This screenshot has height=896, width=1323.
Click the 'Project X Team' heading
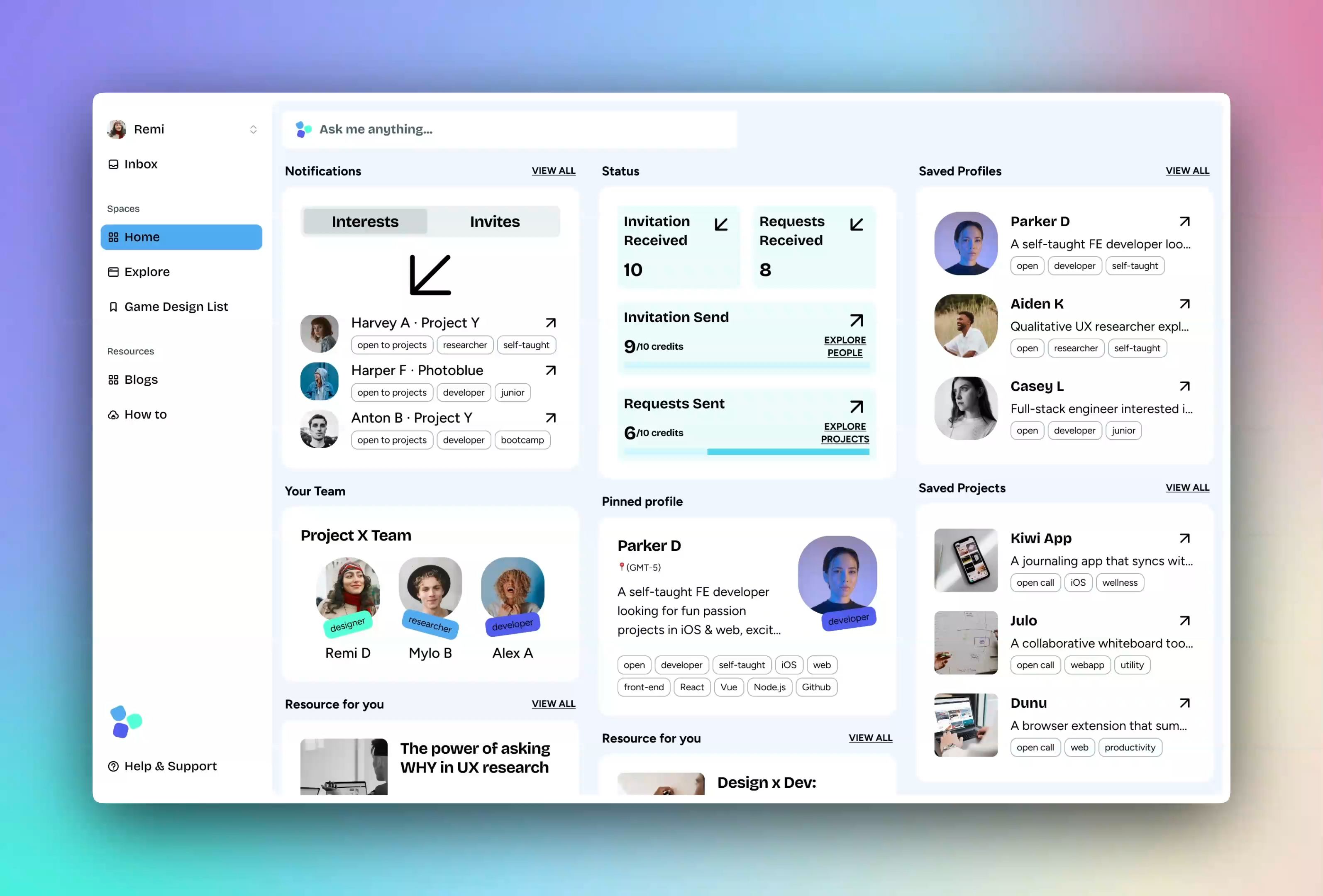coord(356,536)
